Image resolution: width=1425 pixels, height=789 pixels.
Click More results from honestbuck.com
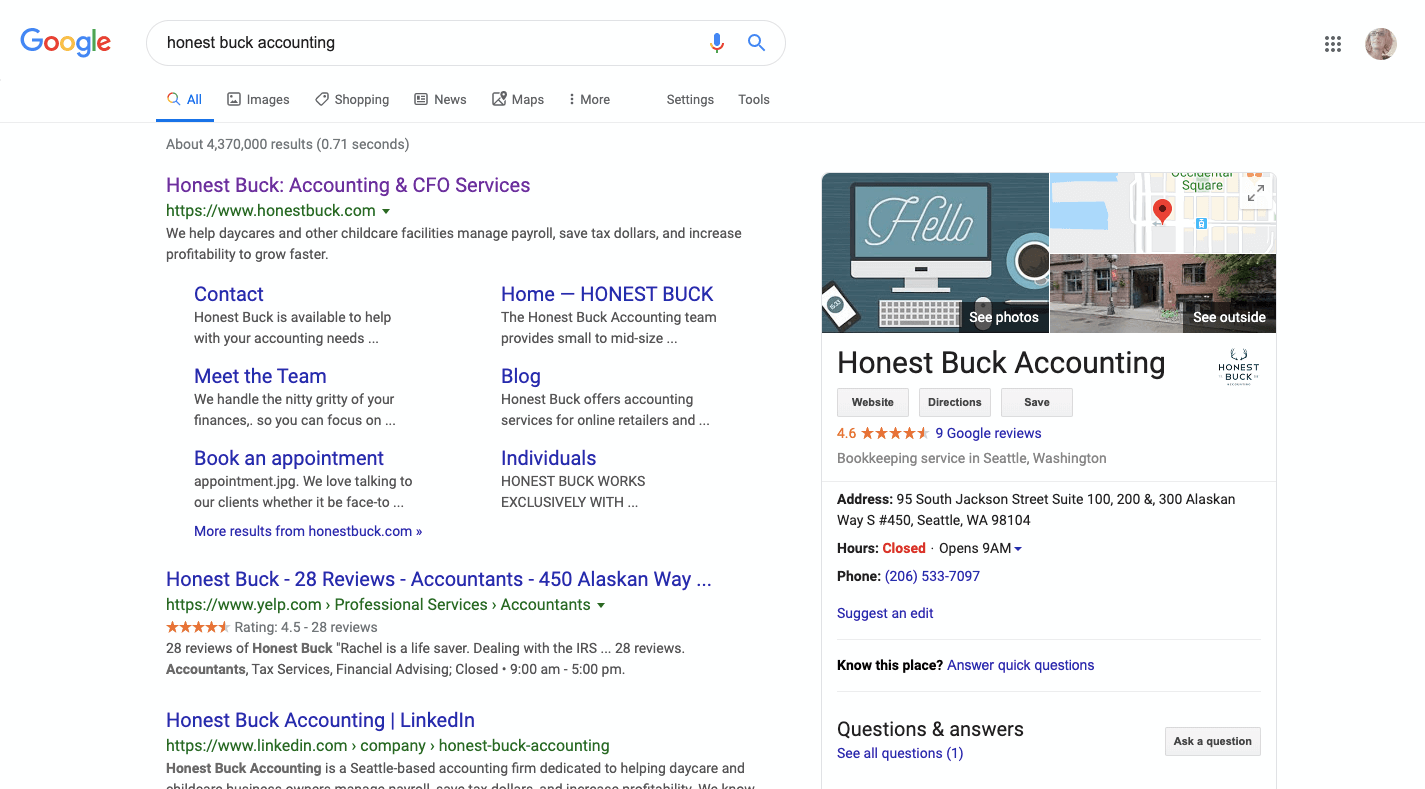(x=308, y=531)
